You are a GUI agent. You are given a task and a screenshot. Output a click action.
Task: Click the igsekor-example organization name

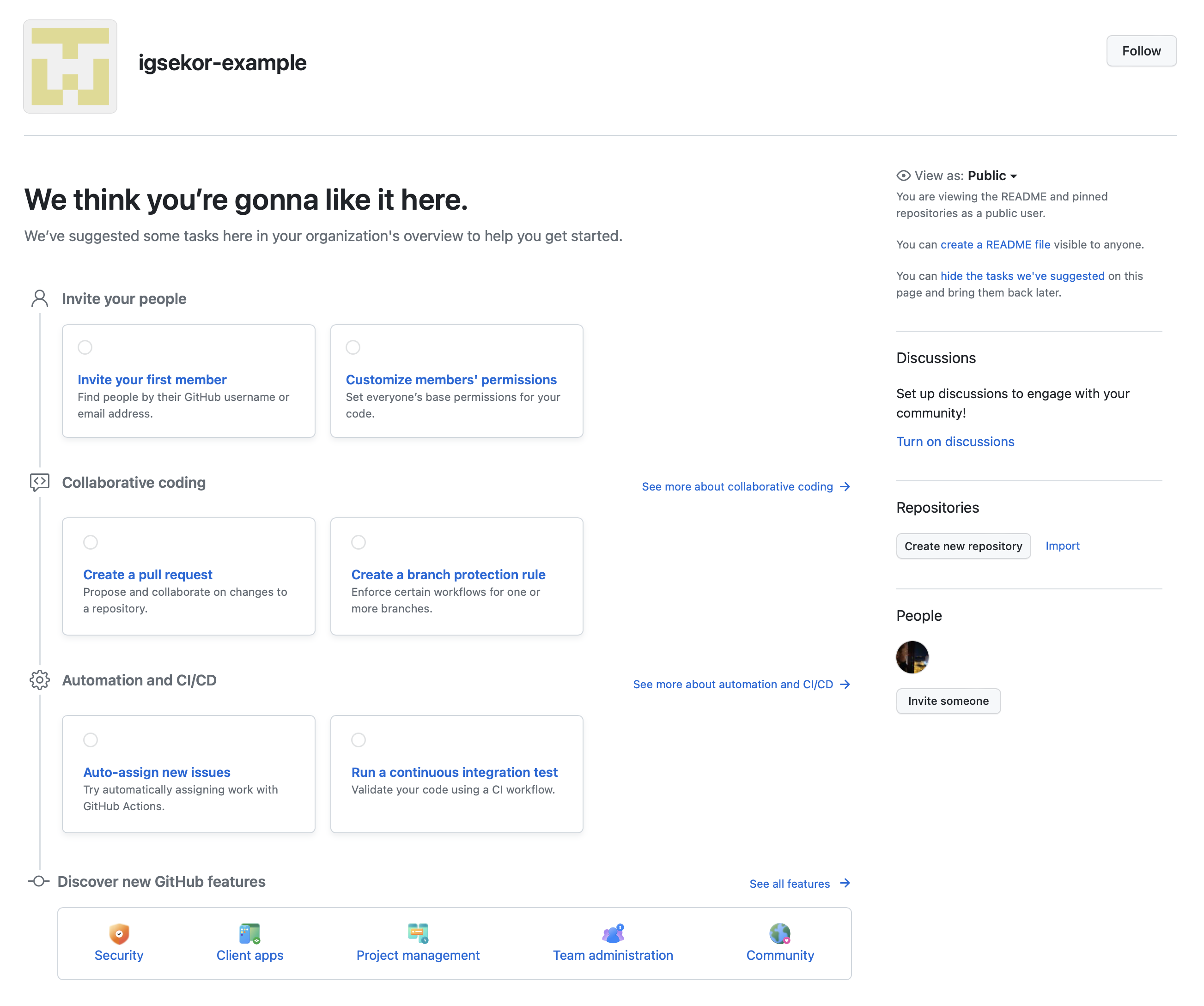click(x=222, y=63)
